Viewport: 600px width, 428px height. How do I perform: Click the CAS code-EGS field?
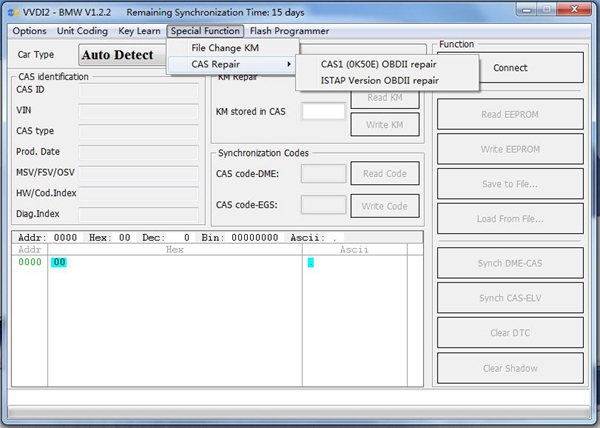tap(323, 205)
